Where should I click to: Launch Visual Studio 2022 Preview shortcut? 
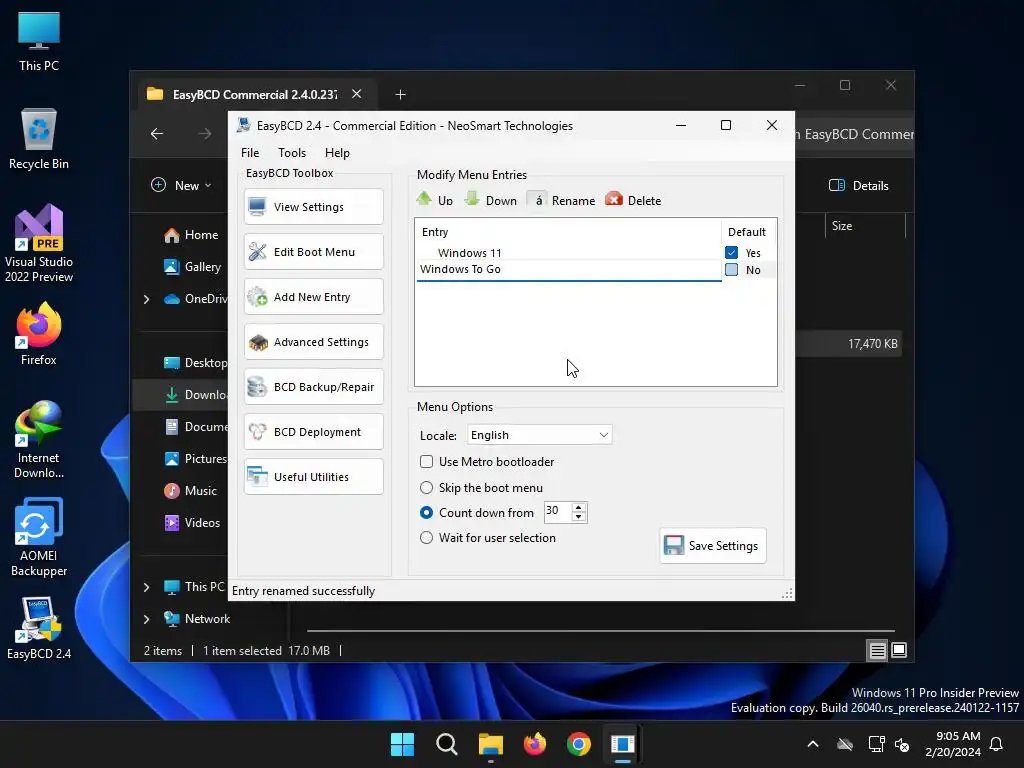click(39, 243)
